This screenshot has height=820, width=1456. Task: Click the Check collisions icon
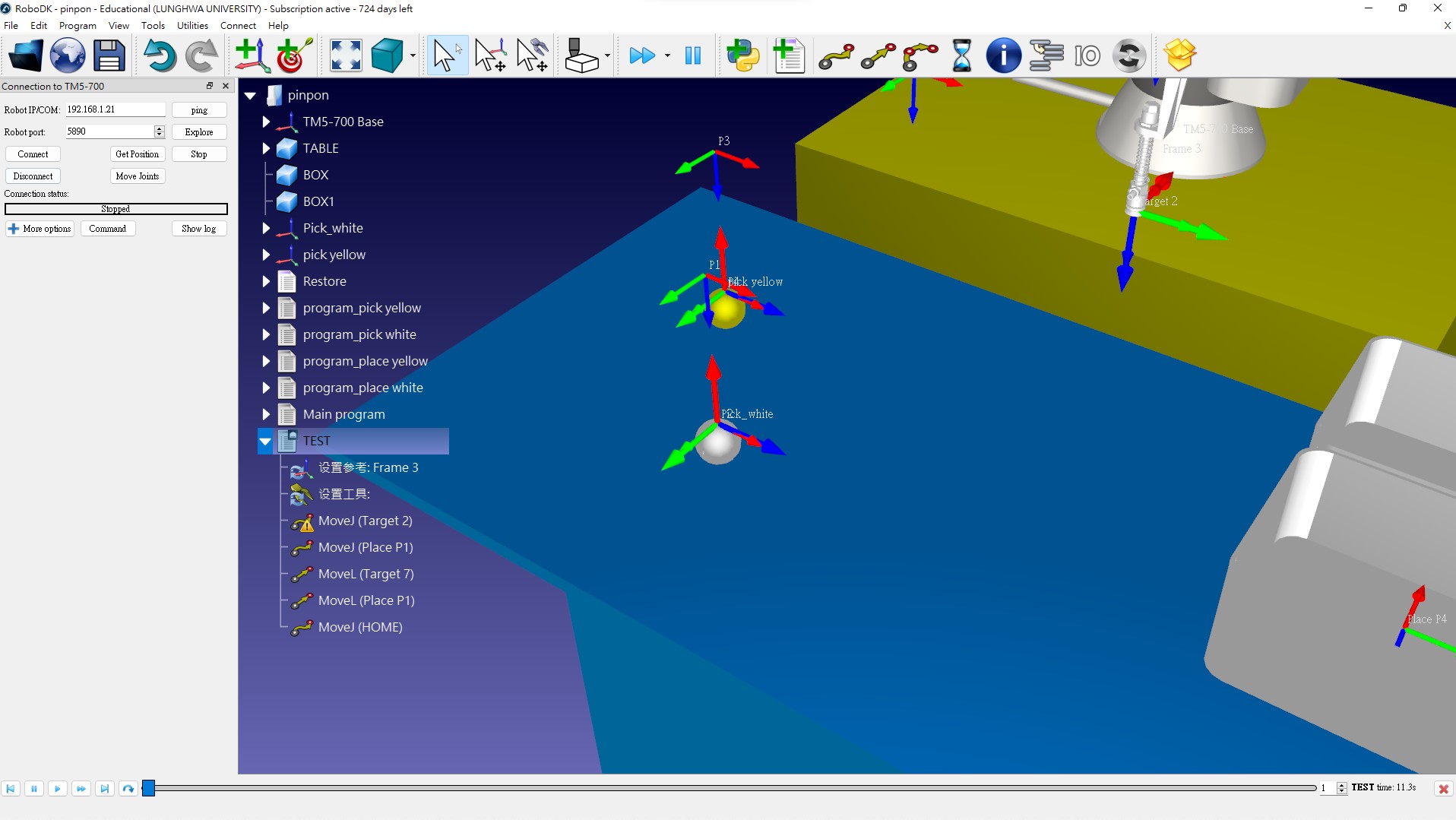(x=582, y=55)
